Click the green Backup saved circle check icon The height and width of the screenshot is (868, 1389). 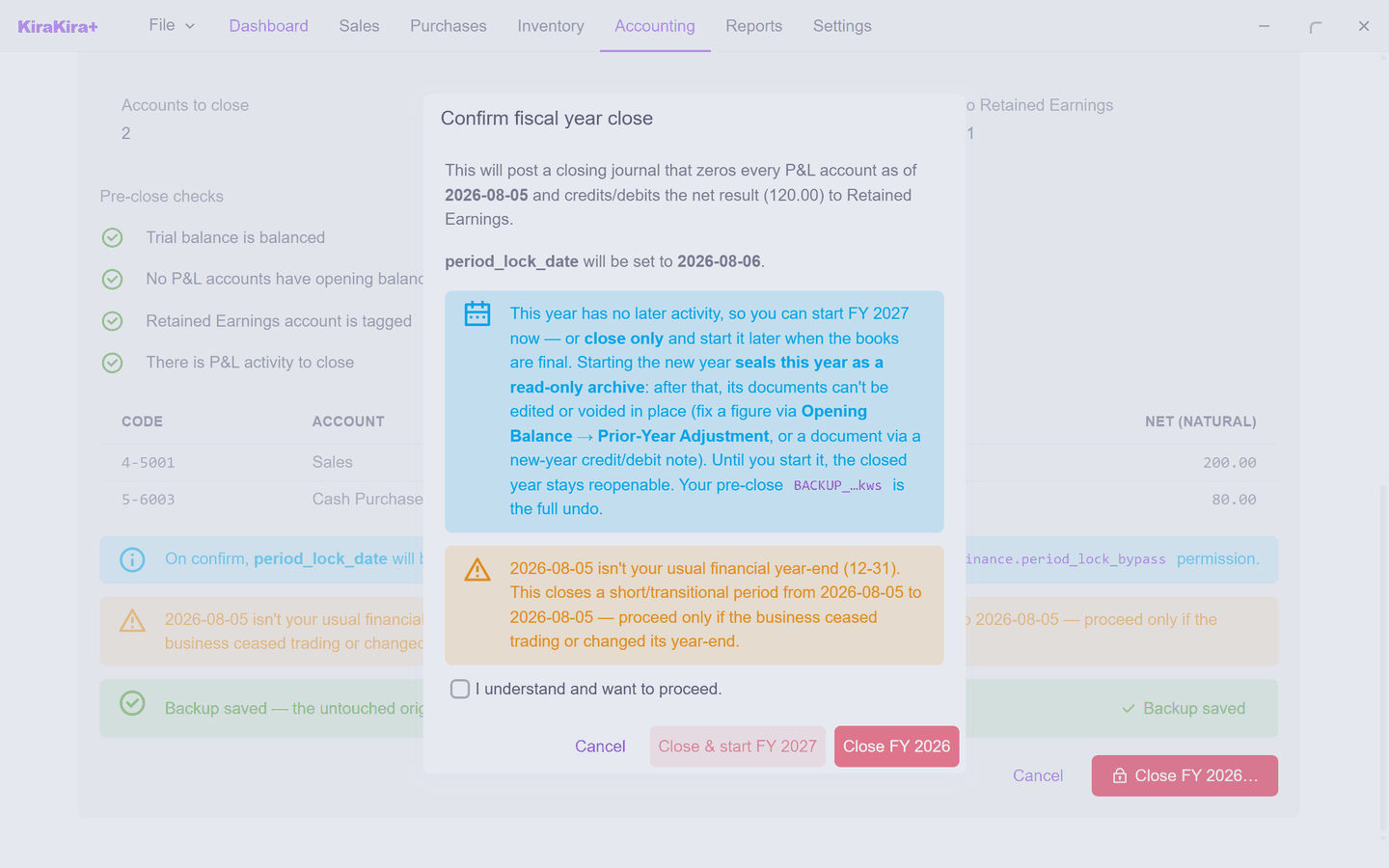132,703
